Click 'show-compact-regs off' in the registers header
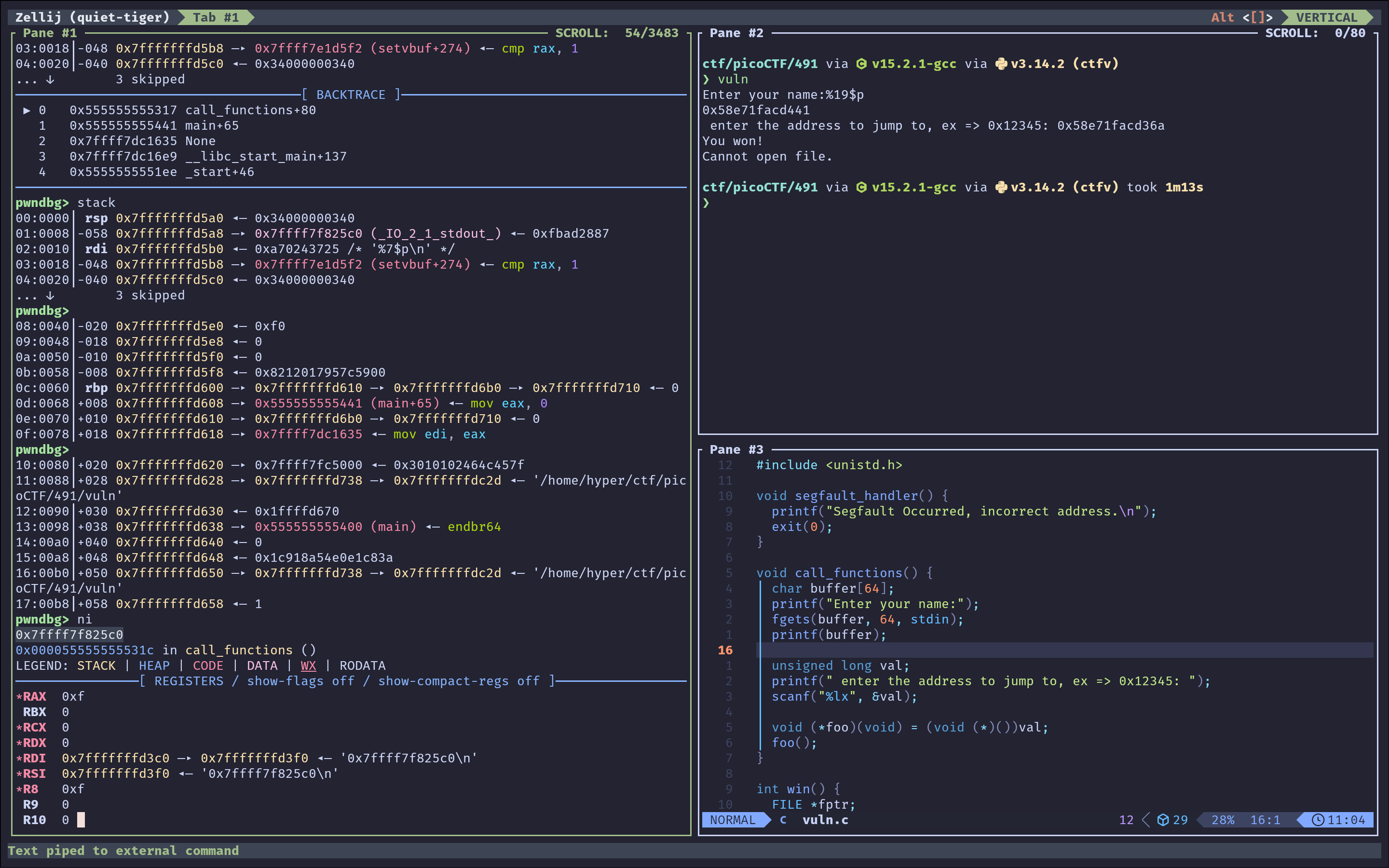The width and height of the screenshot is (1389, 868). pyautogui.click(x=459, y=681)
